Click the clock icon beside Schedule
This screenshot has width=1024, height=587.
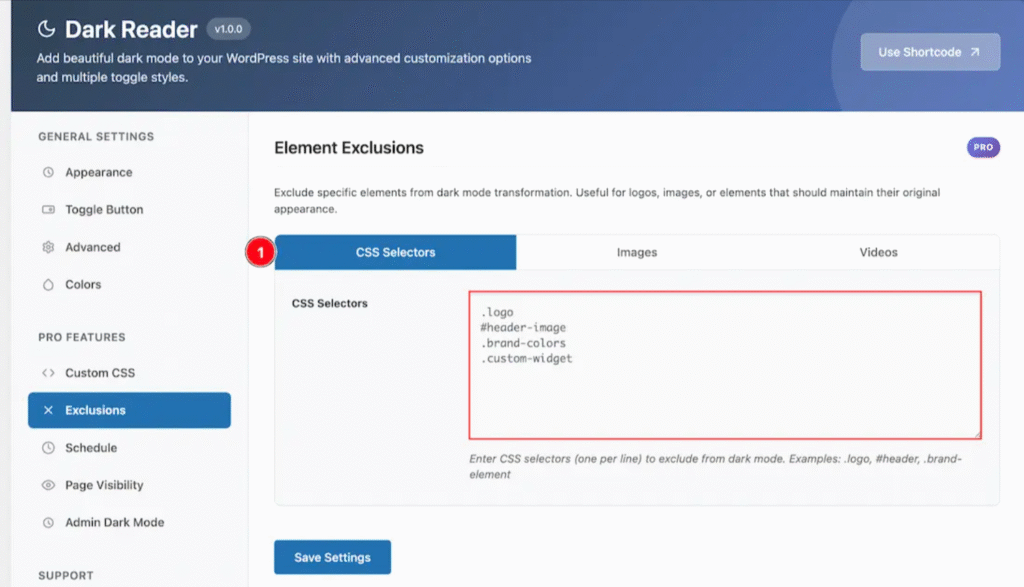pos(48,448)
